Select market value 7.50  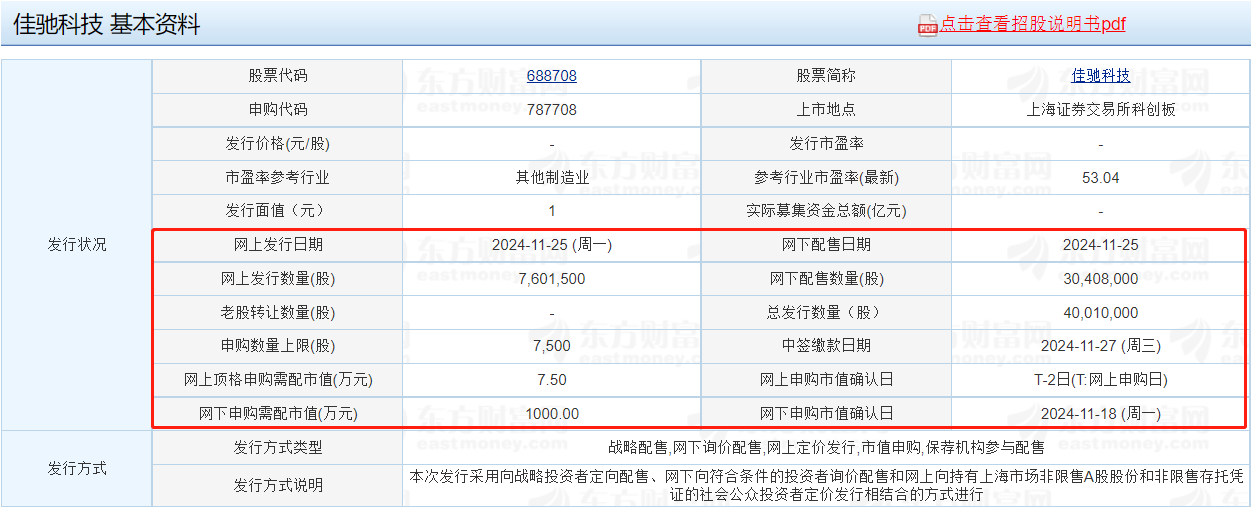coord(552,380)
